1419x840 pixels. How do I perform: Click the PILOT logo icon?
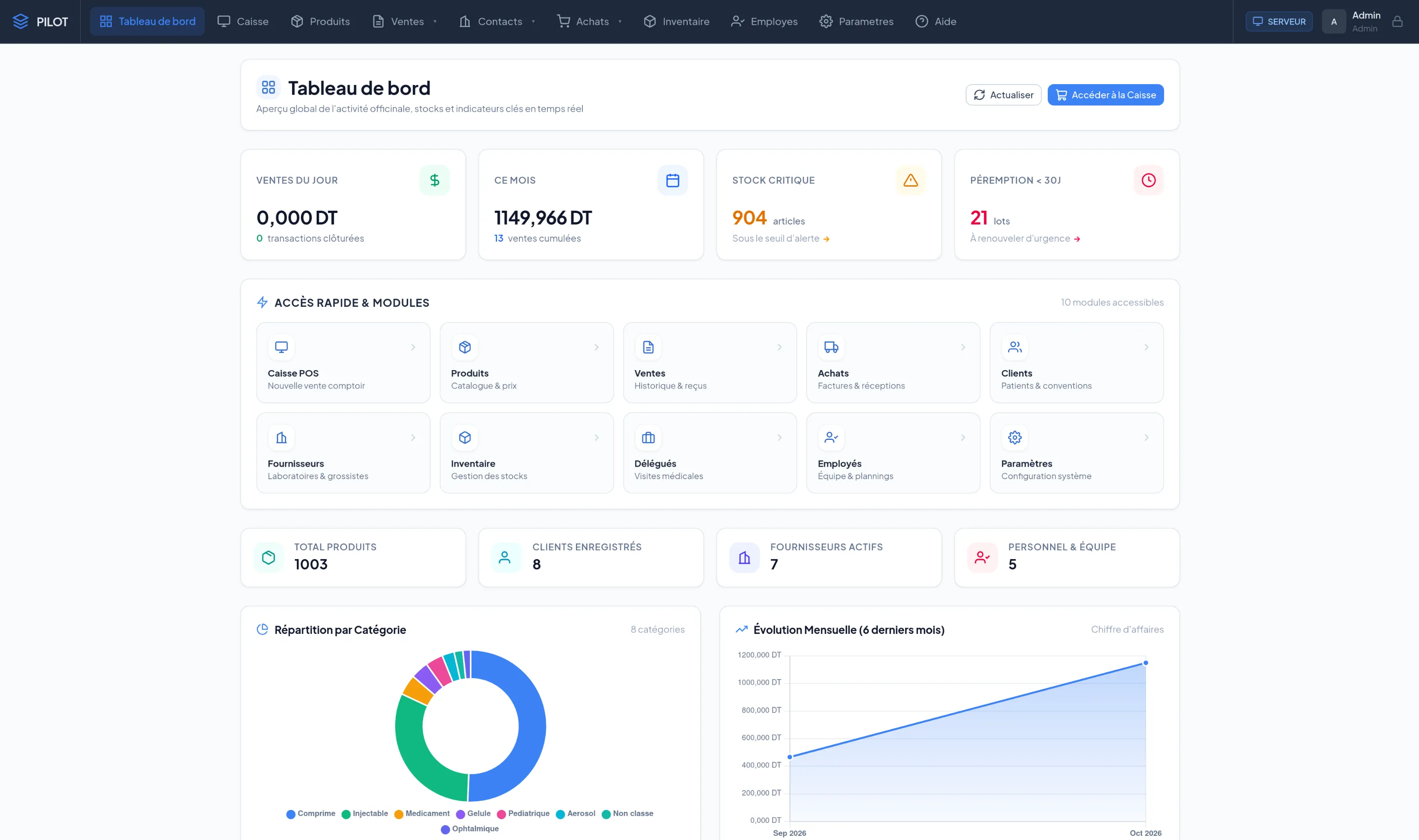coord(20,22)
